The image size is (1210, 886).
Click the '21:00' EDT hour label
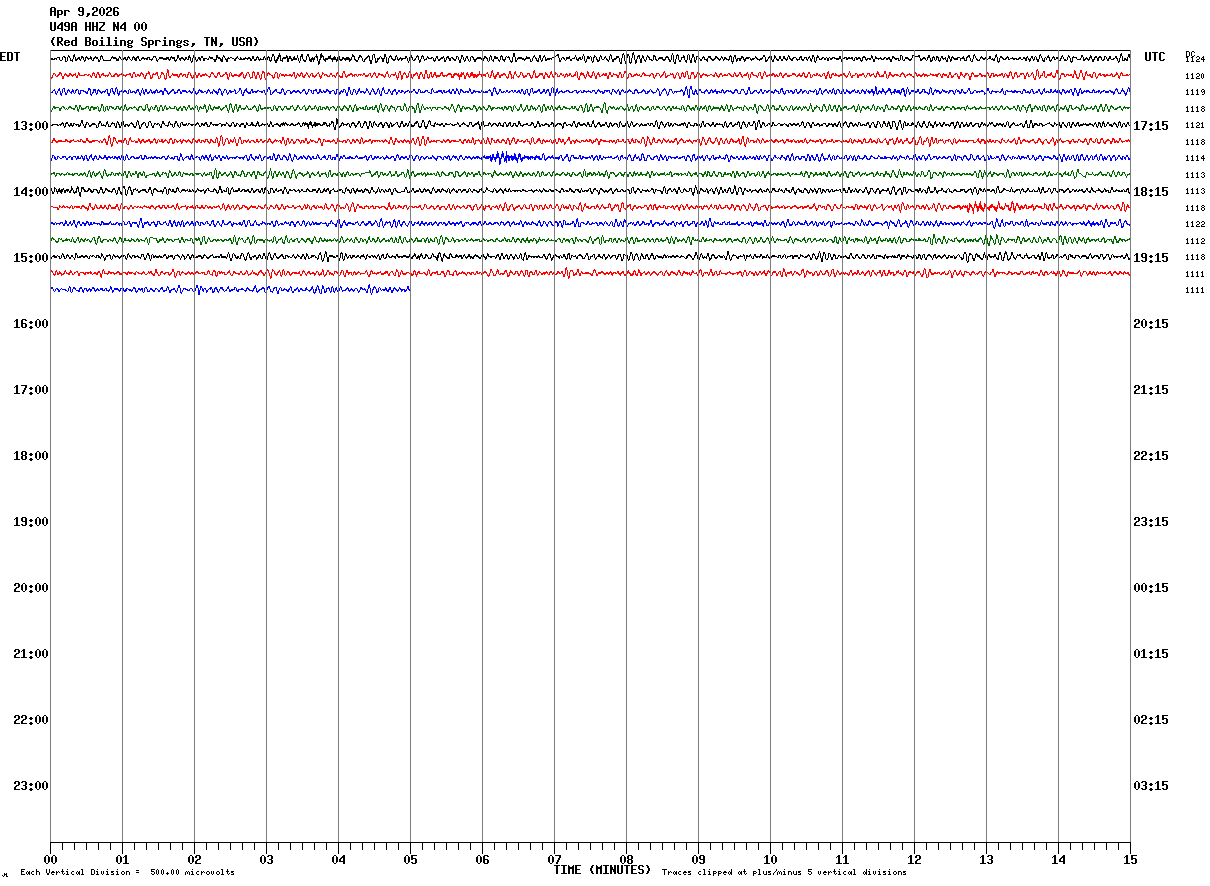(x=31, y=654)
